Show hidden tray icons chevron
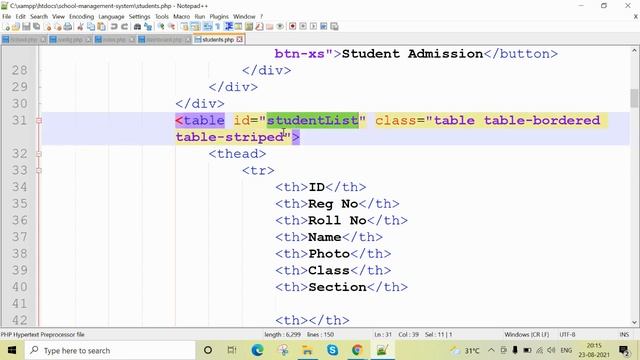The image size is (640, 360). point(491,350)
